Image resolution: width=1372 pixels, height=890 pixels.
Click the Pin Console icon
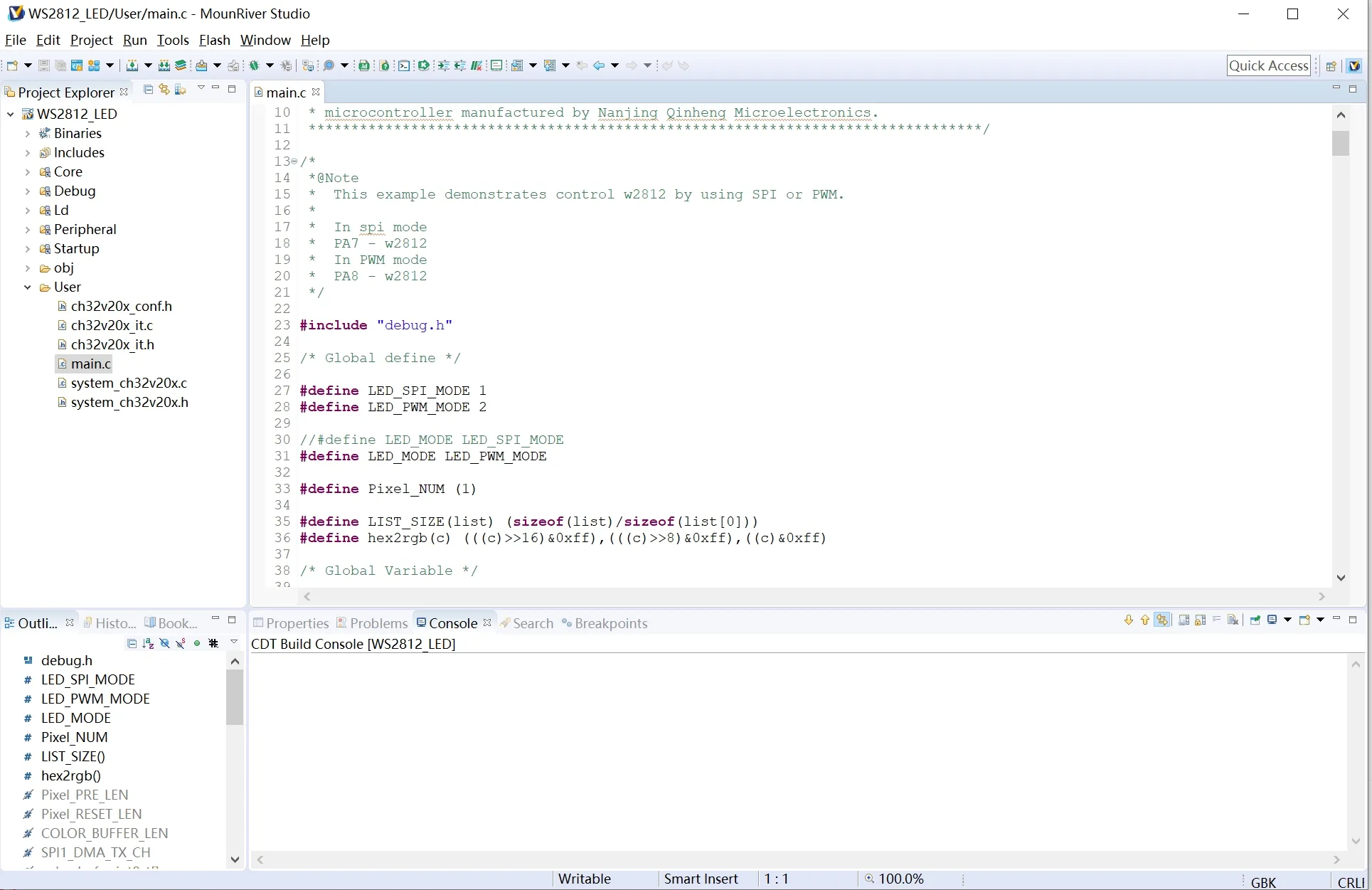1255,620
